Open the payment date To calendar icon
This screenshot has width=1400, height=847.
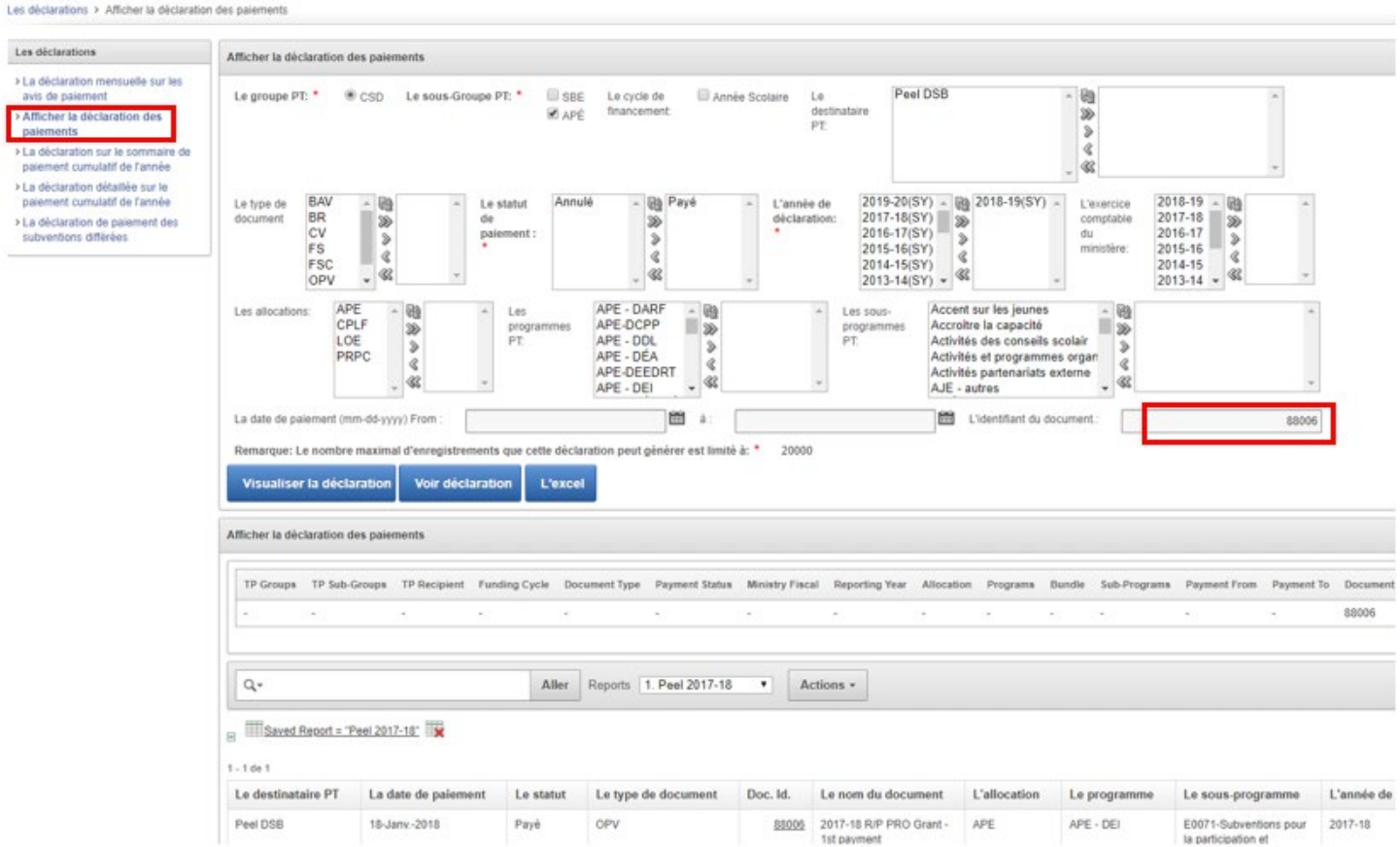pos(945,419)
